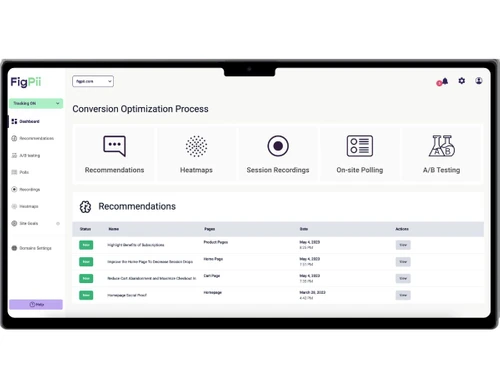Click the Recommendations icon in sidebar
The image size is (500, 375).
(x=14, y=138)
